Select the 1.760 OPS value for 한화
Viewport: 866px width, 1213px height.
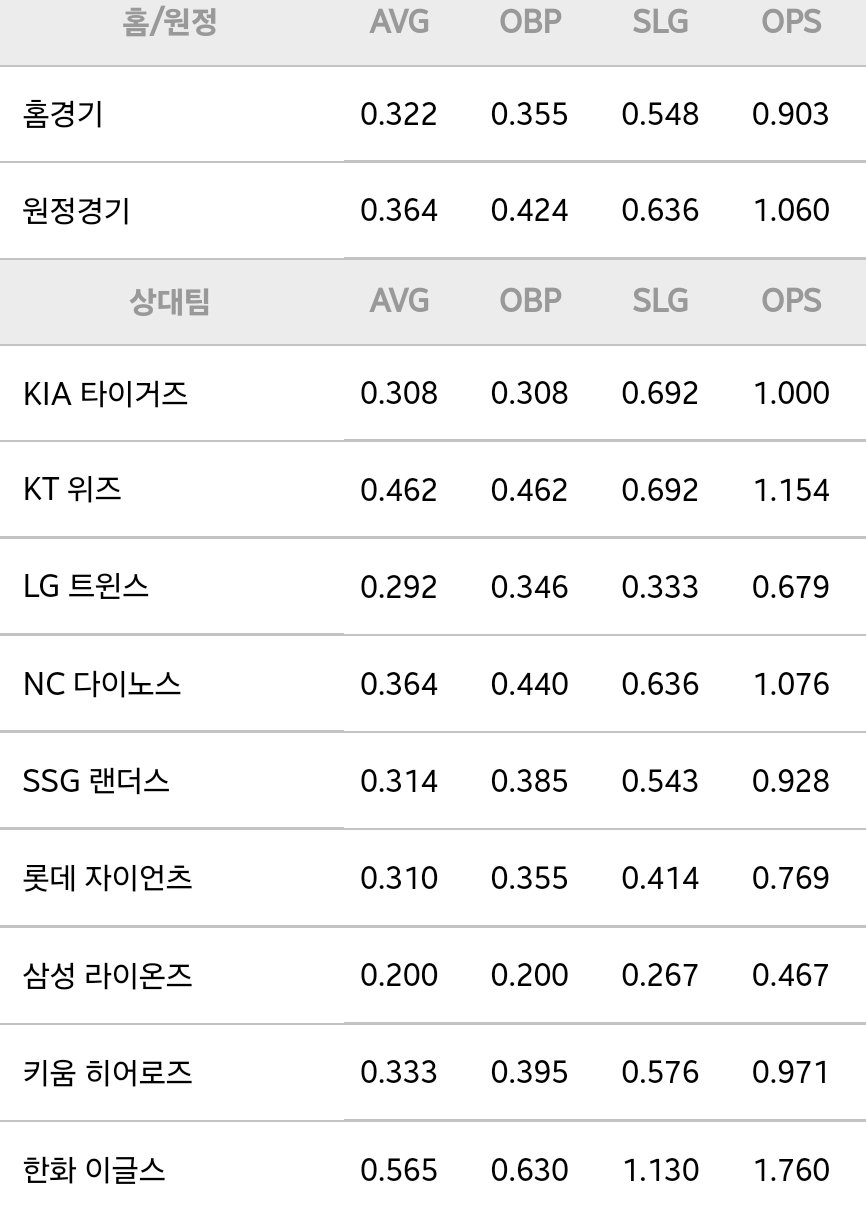pos(791,1169)
